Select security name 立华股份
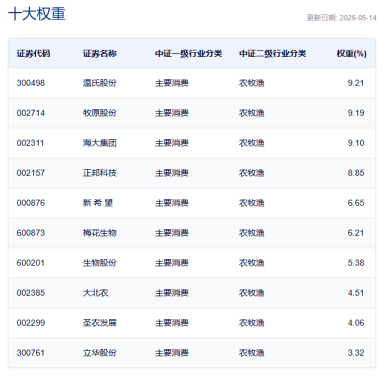This screenshot has width=384, height=376. click(x=100, y=353)
